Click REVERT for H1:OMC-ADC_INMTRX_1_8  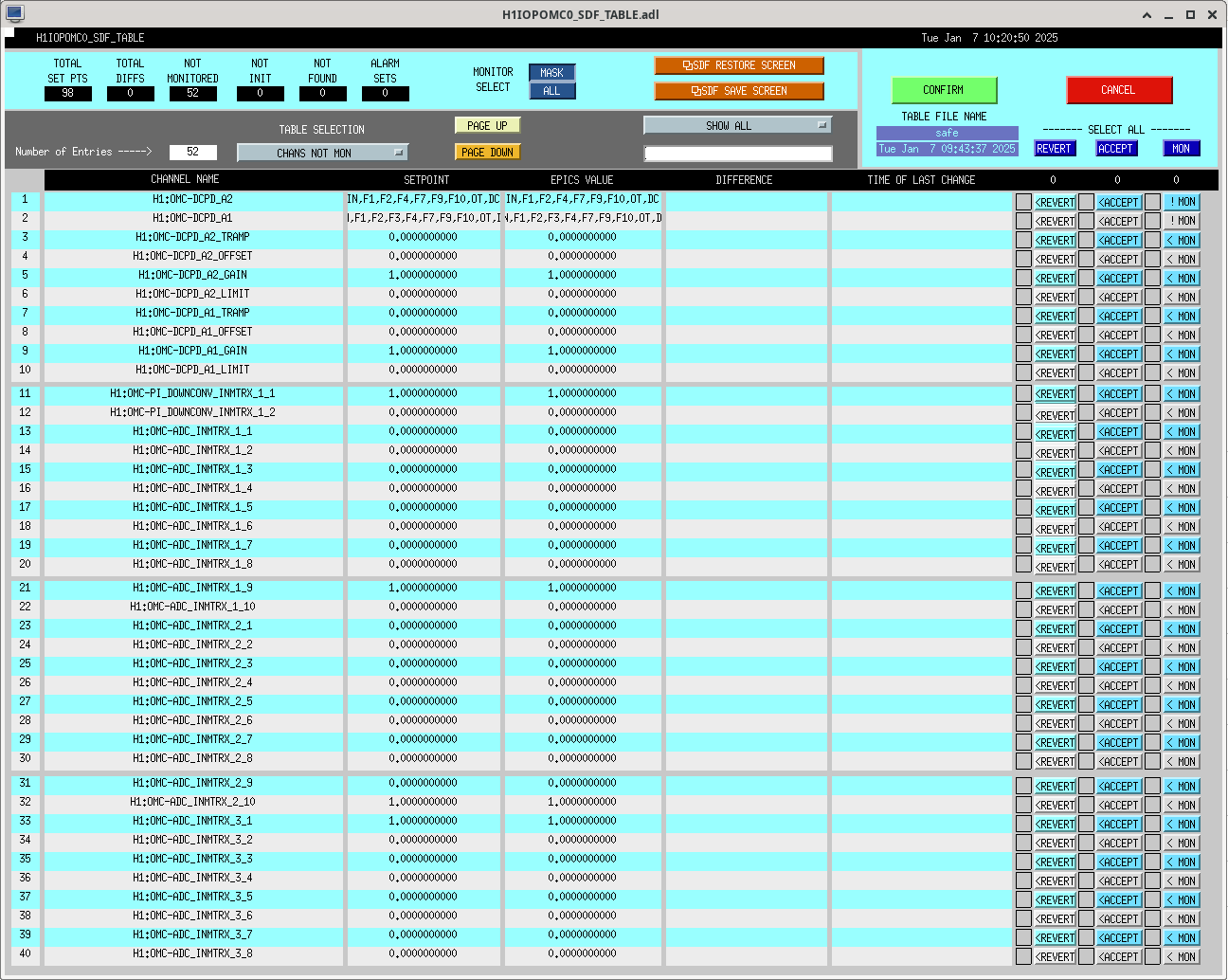pos(1055,567)
